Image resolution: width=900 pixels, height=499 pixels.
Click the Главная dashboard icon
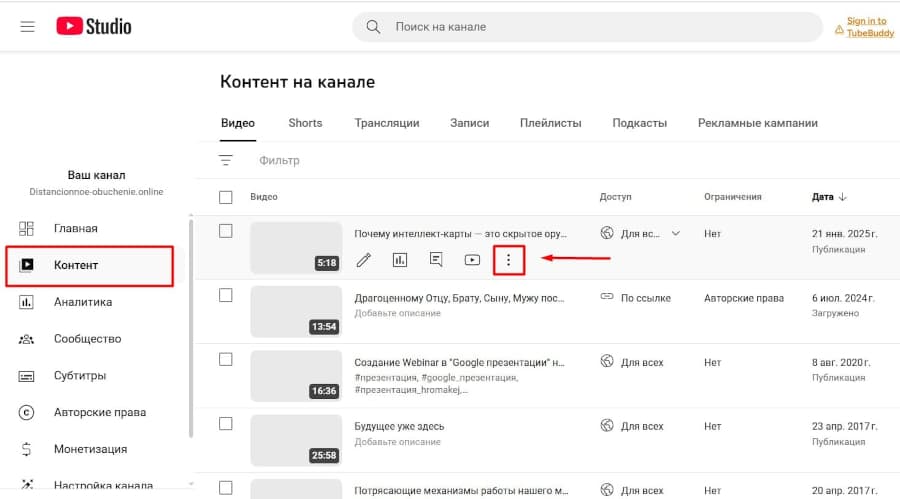point(26,229)
